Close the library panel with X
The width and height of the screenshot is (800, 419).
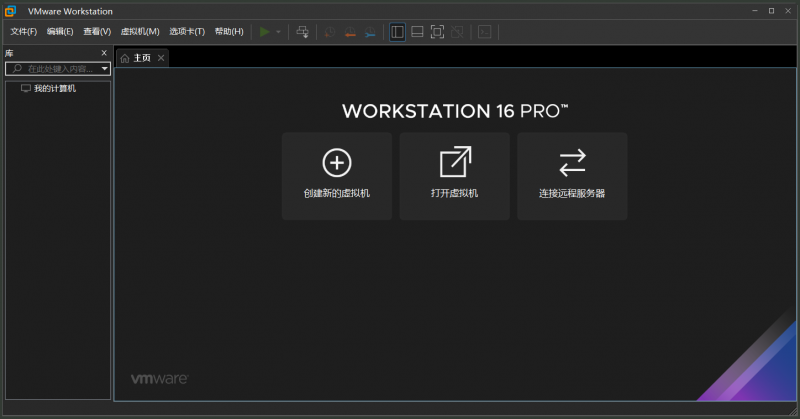coord(104,53)
